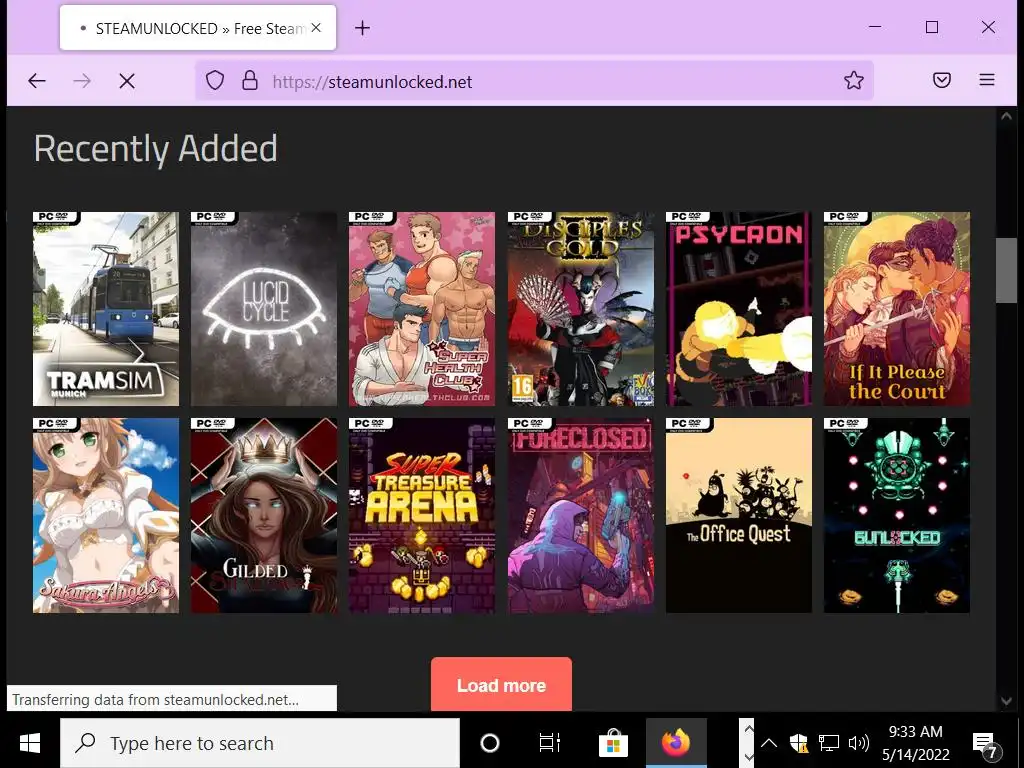Image resolution: width=1024 pixels, height=768 pixels.
Task: Click the Firefox taskbar icon
Action: (676, 743)
